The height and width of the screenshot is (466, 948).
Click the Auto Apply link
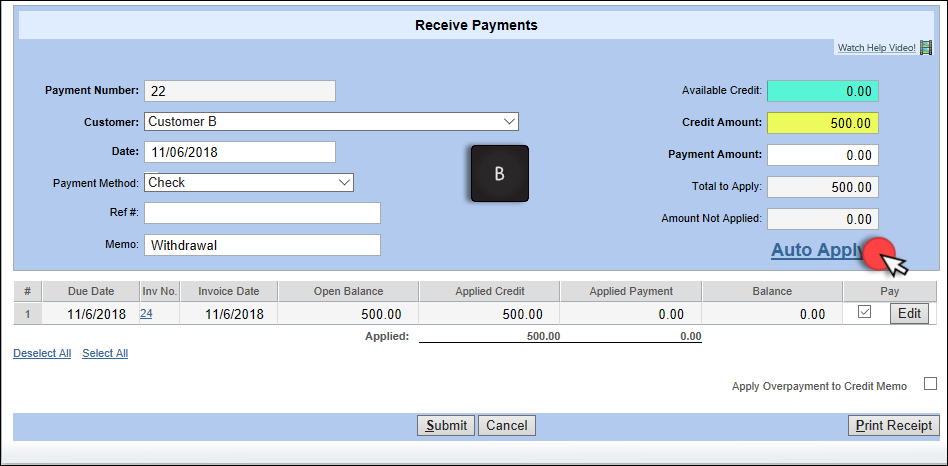[x=818, y=250]
